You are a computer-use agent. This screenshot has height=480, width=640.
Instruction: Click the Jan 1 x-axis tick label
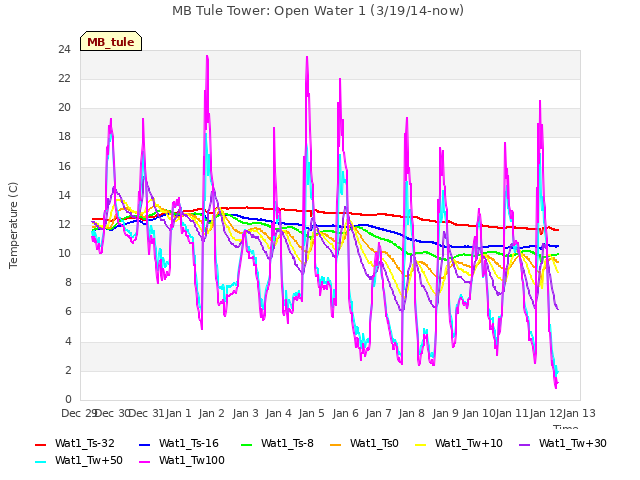pyautogui.click(x=179, y=413)
